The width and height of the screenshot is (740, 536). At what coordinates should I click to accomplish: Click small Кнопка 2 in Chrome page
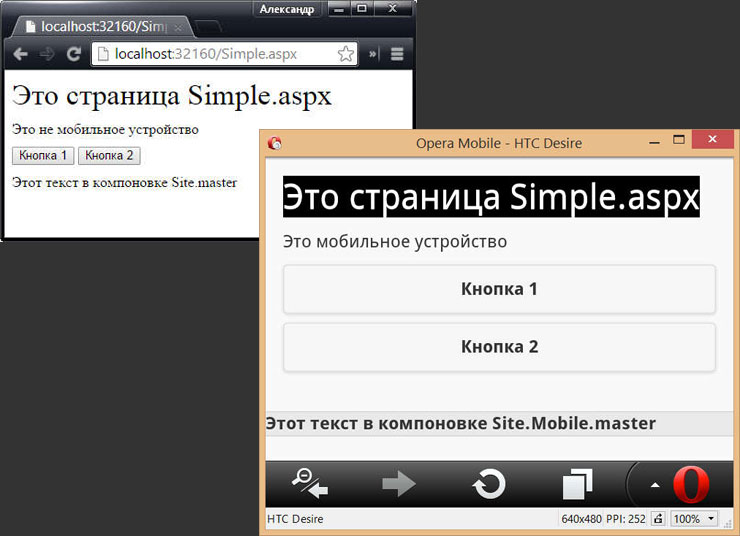coord(109,156)
